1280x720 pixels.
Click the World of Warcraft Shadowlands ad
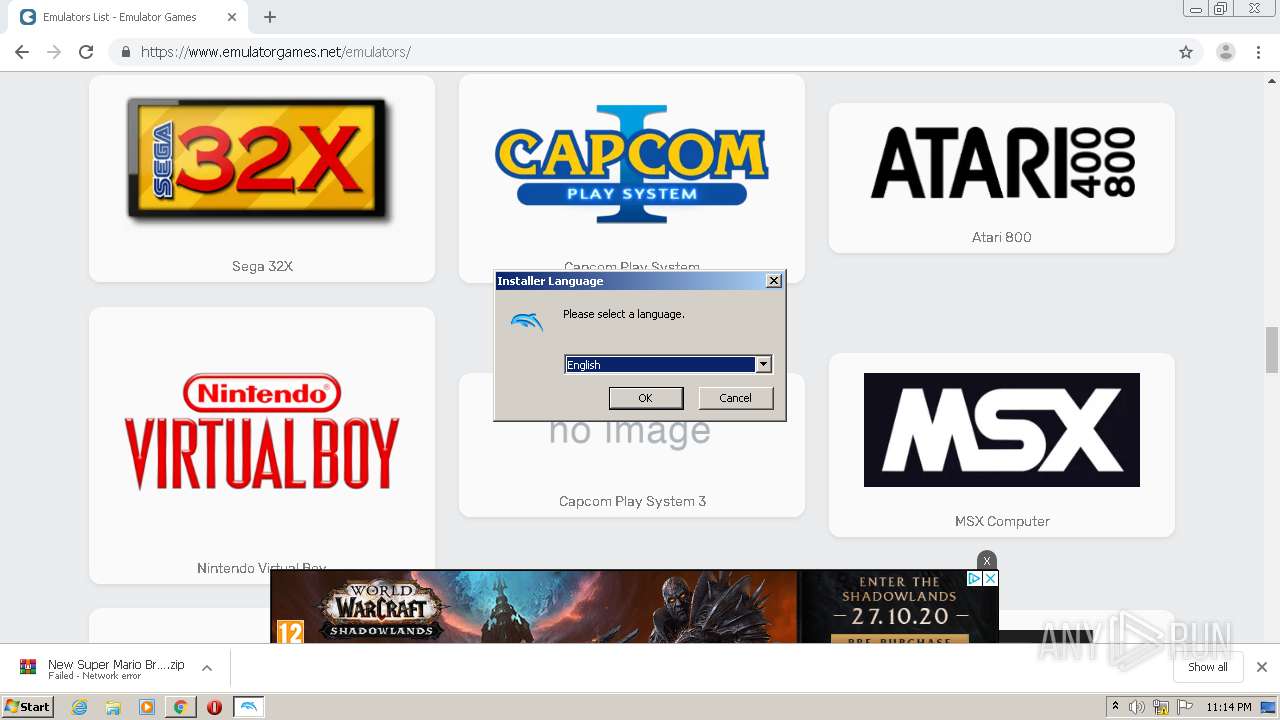pyautogui.click(x=634, y=606)
